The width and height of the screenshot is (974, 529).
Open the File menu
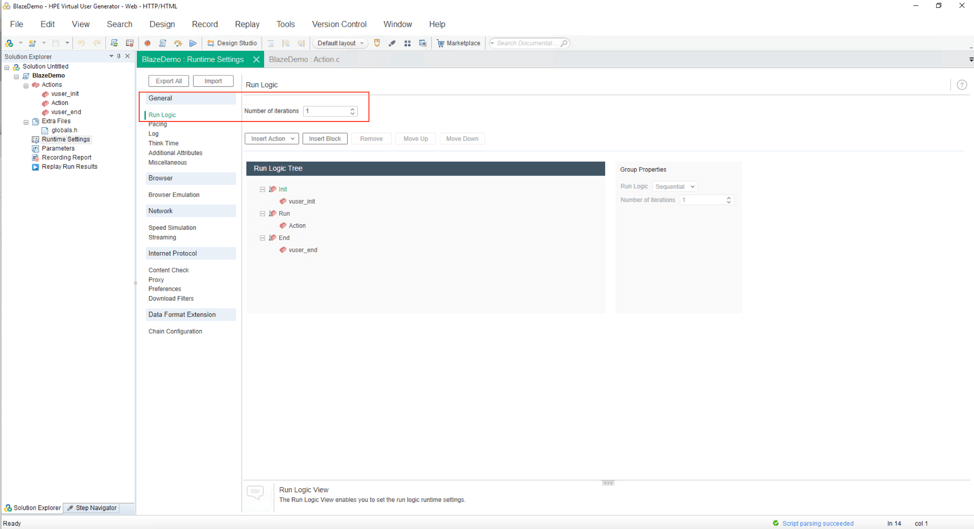click(17, 24)
